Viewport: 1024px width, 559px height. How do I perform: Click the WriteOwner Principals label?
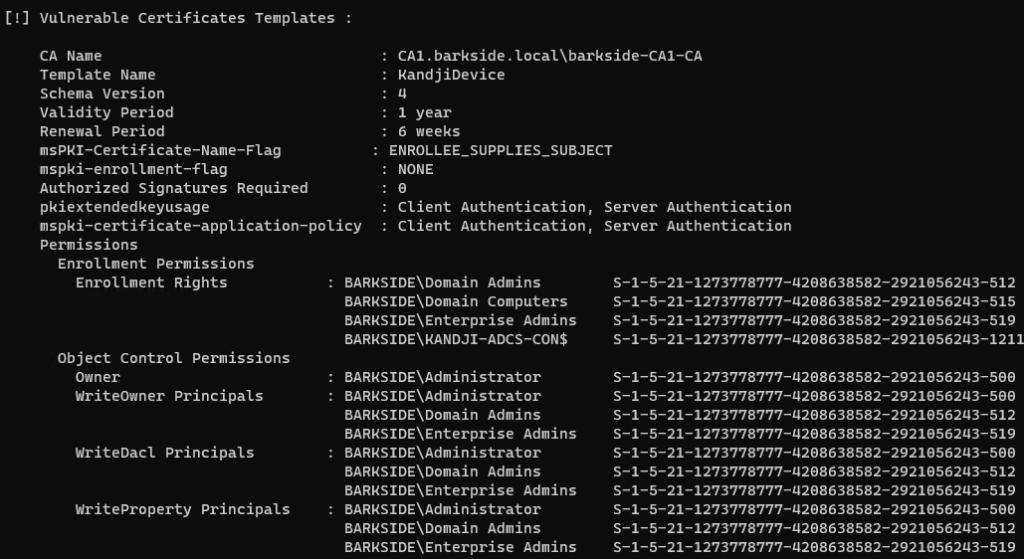(169, 396)
